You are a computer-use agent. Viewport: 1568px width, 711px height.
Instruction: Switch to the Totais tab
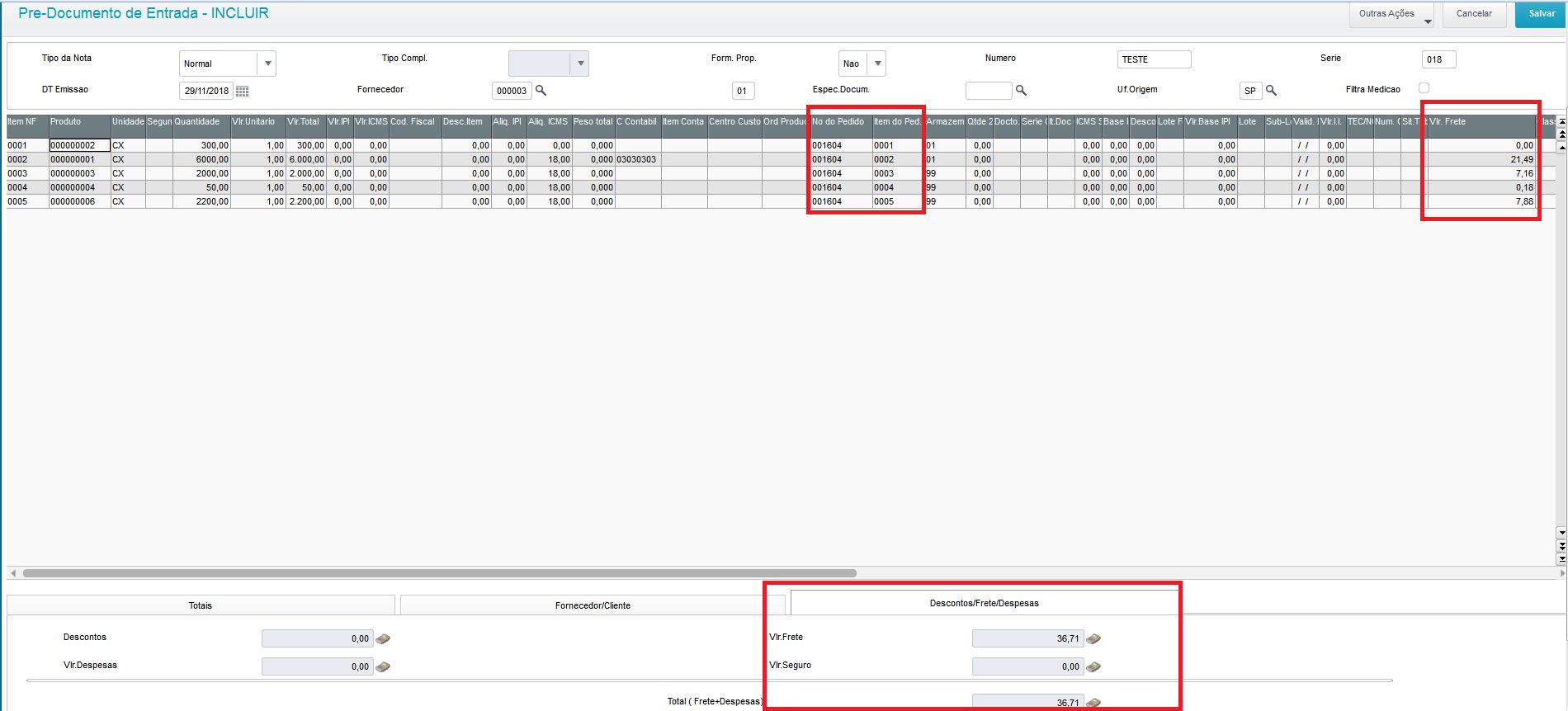tap(201, 605)
